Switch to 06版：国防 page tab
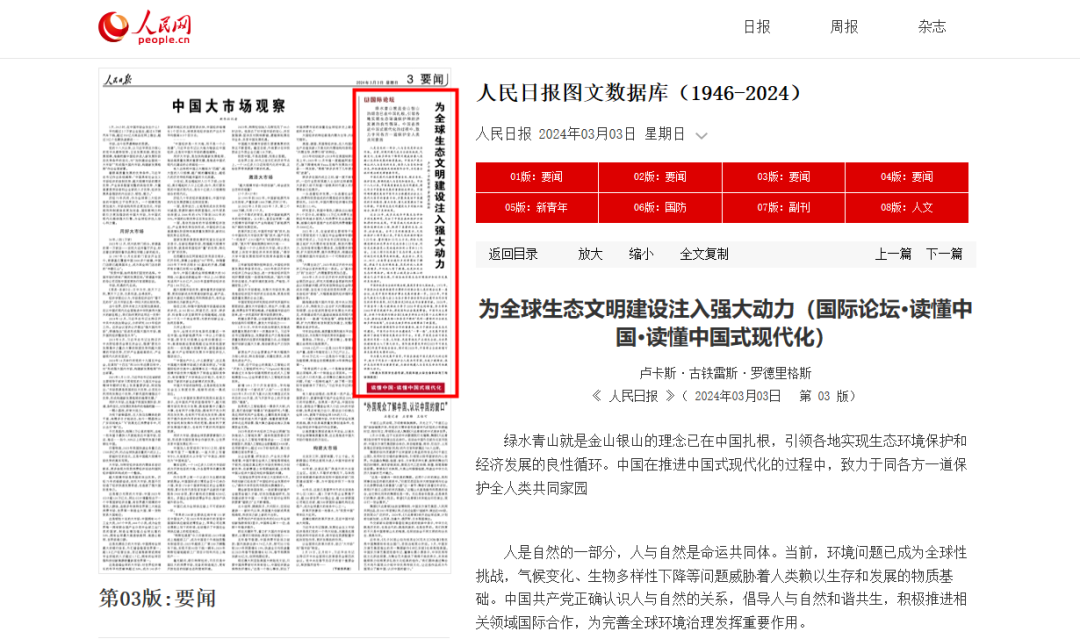1080x639 pixels. pos(660,207)
